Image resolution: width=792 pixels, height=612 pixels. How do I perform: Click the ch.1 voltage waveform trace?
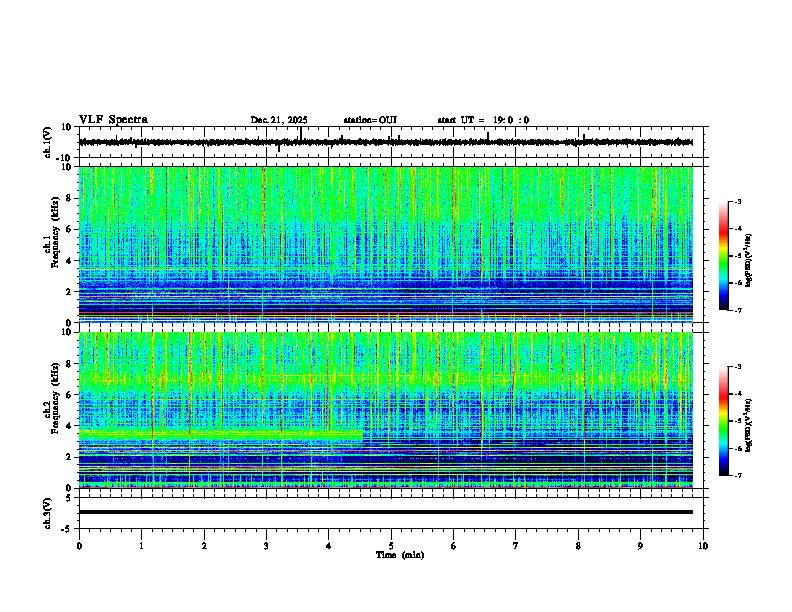386,142
